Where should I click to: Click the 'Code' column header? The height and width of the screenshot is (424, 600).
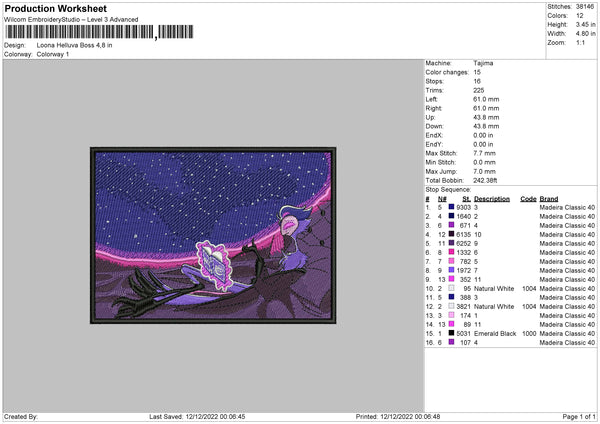tap(528, 199)
